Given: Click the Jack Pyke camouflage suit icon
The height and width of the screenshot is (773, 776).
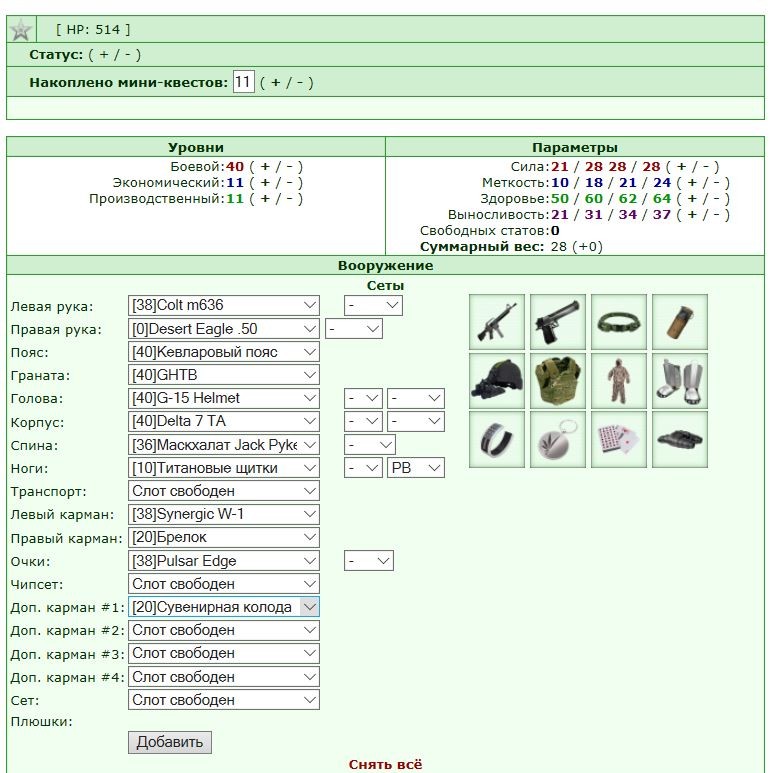Looking at the screenshot, I should point(619,381).
